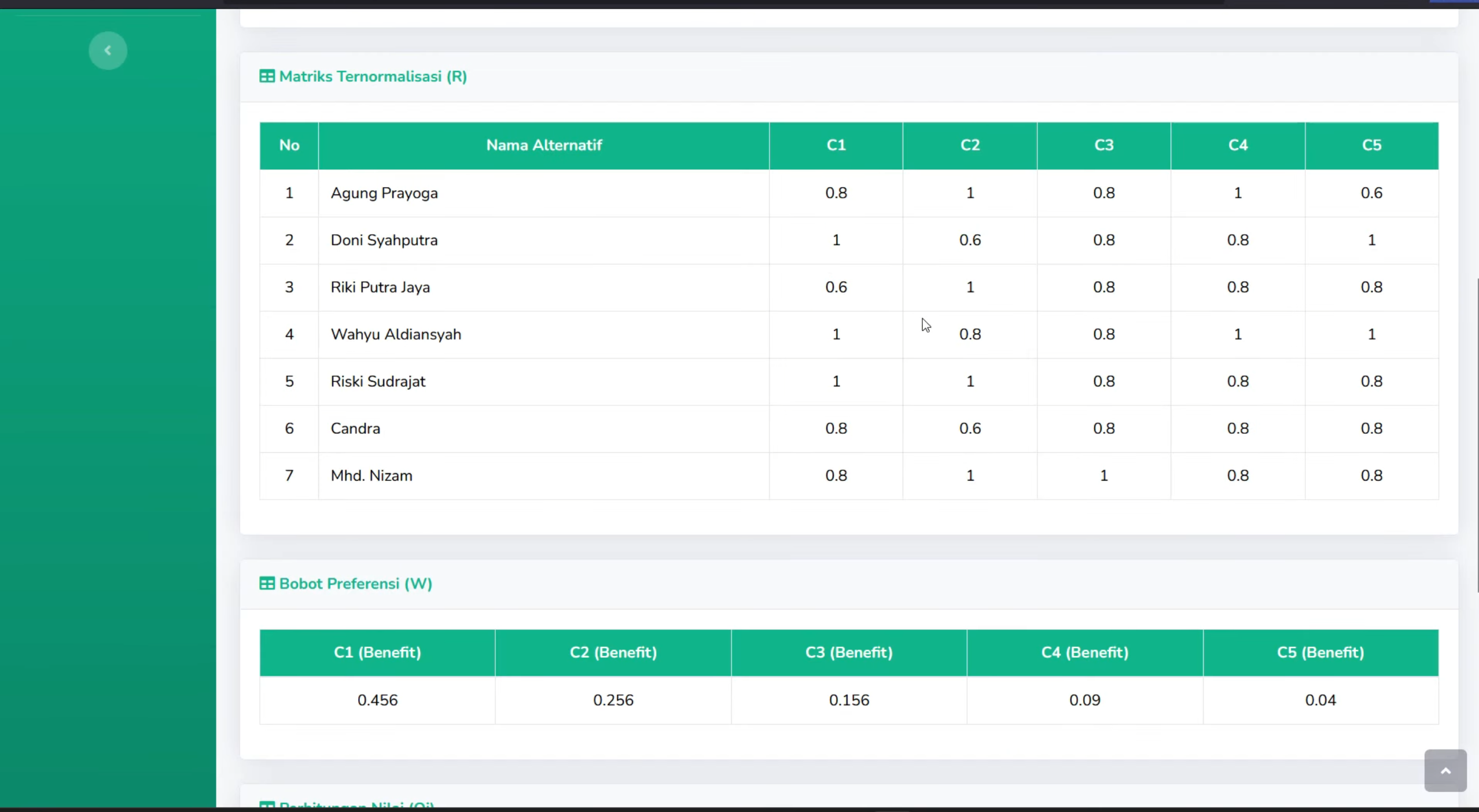Image resolution: width=1479 pixels, height=812 pixels.
Task: Click Riski Sudrajat's C1 value 1
Action: pyautogui.click(x=836, y=382)
